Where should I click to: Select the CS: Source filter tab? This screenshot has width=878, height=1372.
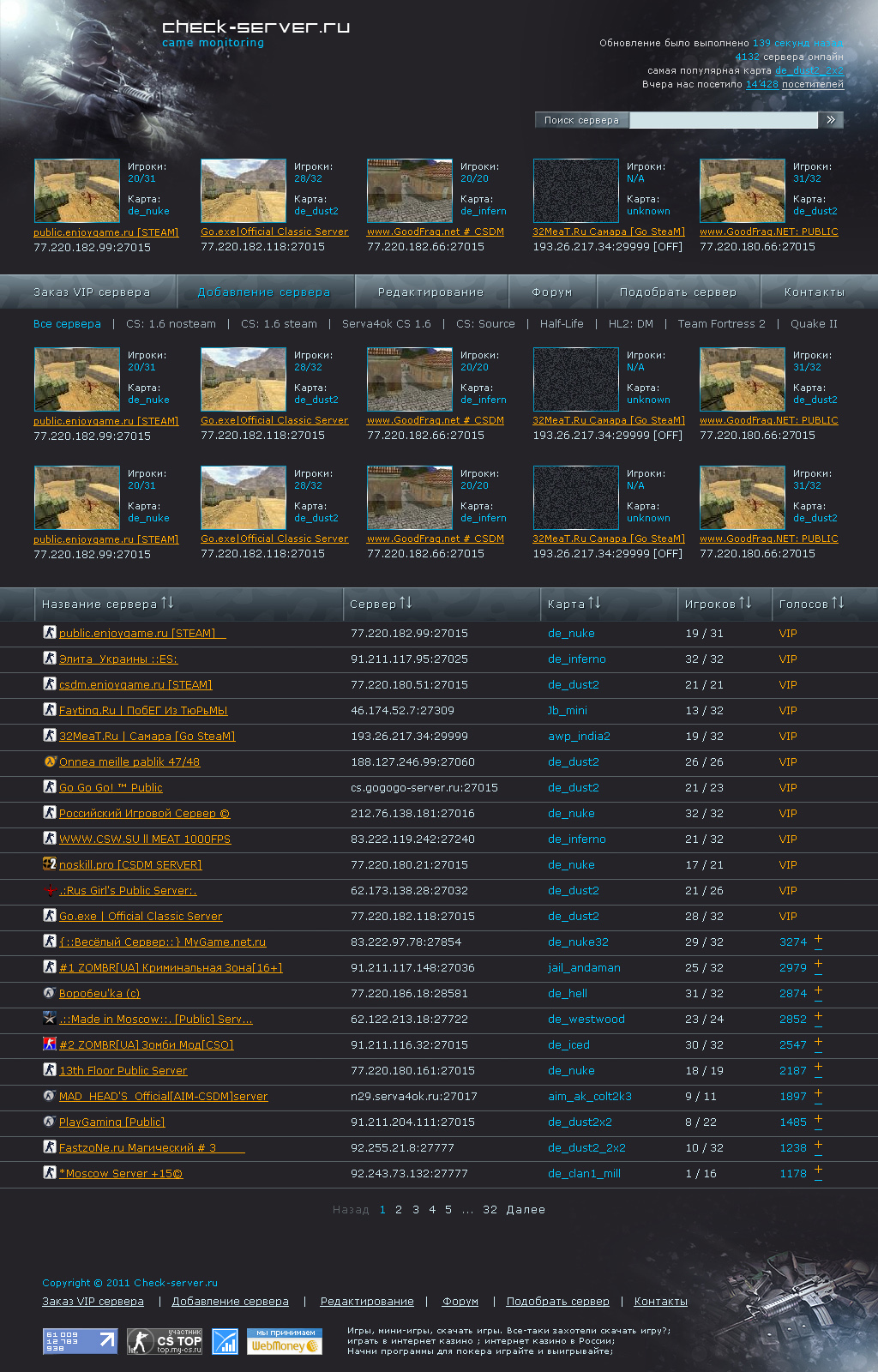tap(485, 324)
